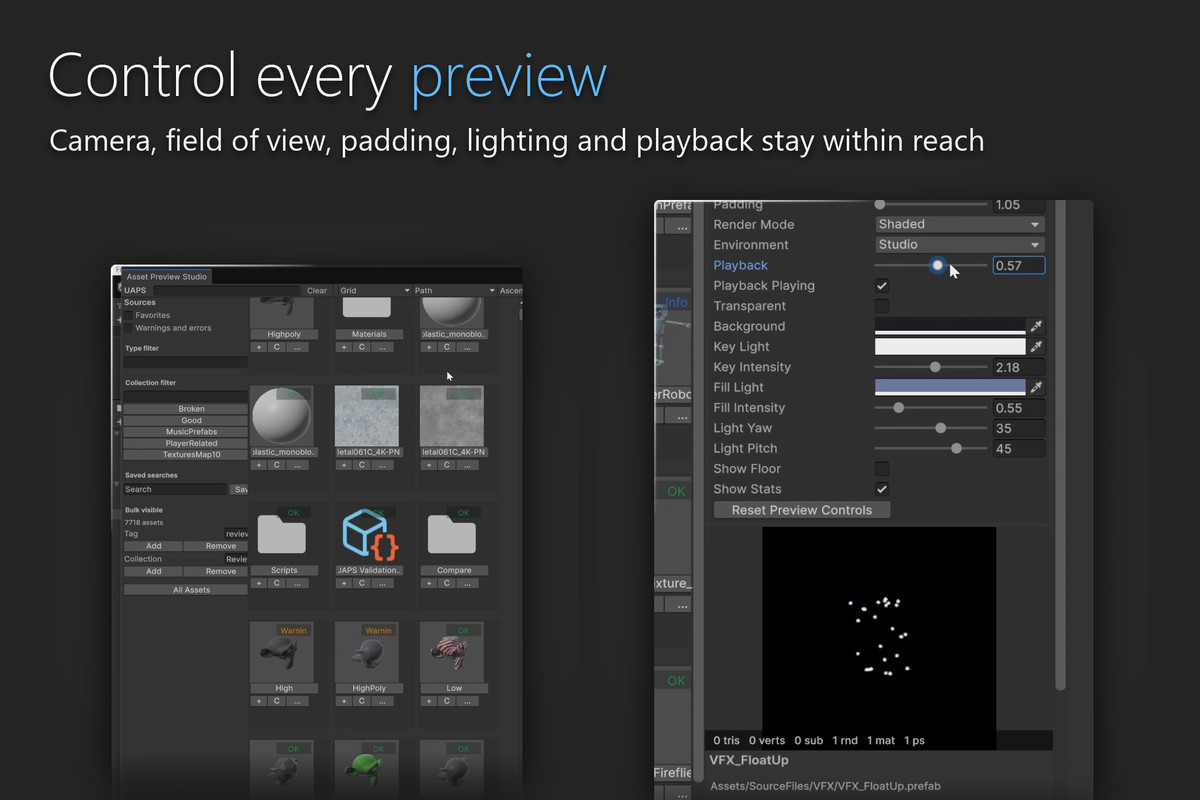Click the Light Pitch slider
Viewport: 1200px width, 800px height.
pos(931,448)
